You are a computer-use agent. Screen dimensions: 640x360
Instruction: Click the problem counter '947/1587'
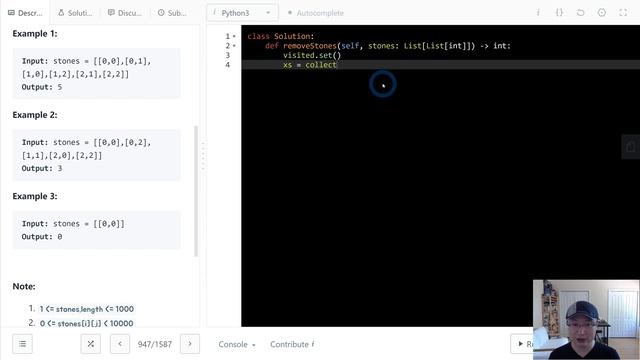click(155, 344)
